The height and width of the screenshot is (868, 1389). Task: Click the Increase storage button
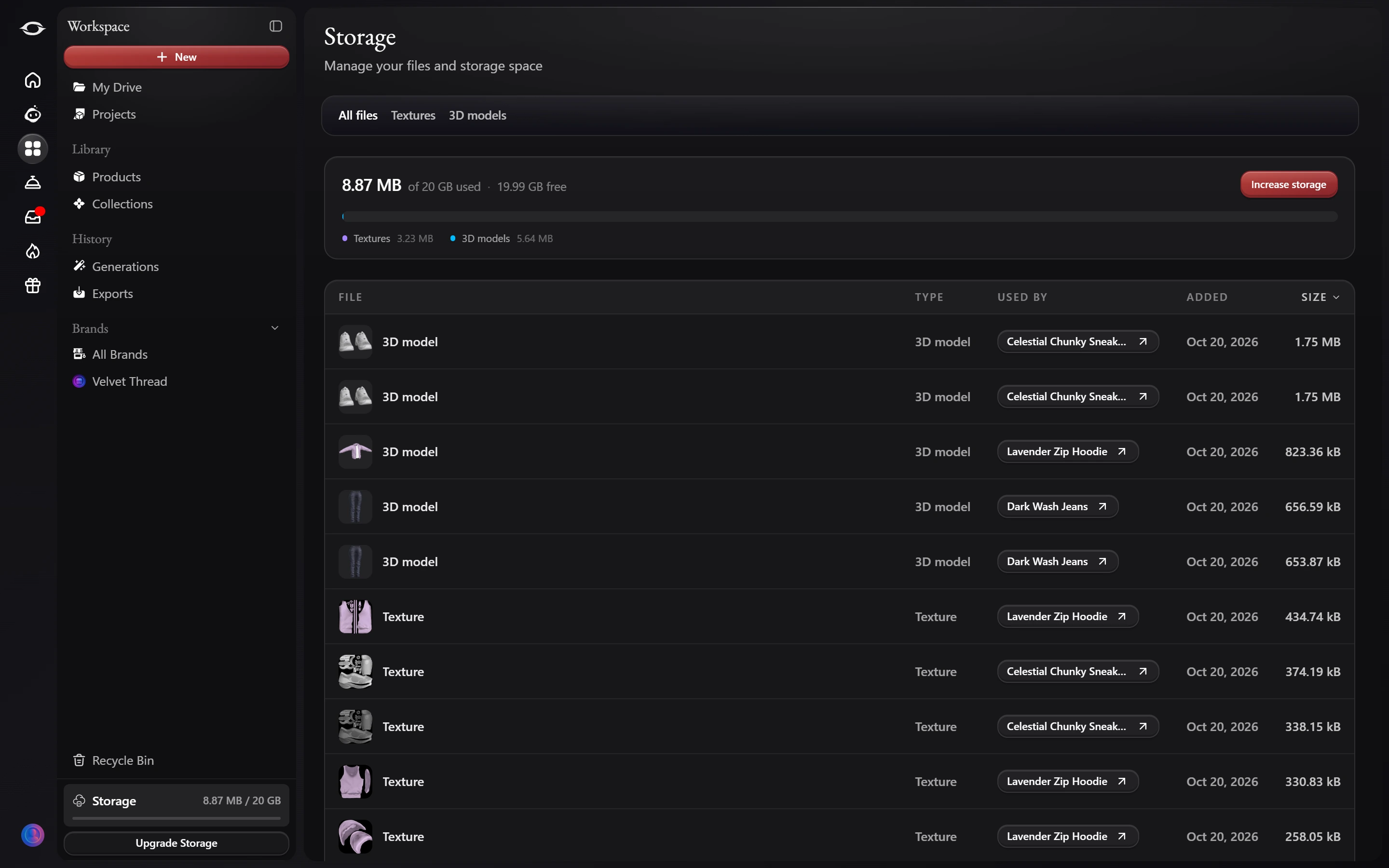click(1289, 184)
